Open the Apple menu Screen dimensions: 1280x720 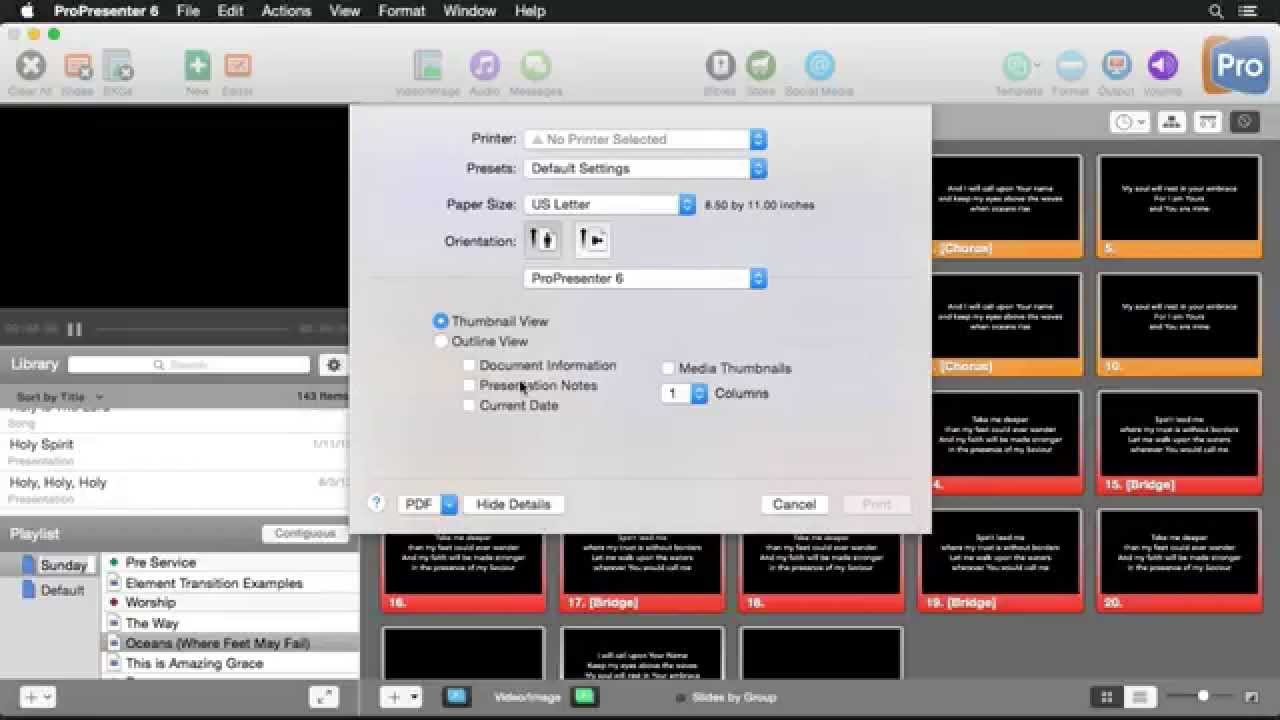tap(27, 11)
